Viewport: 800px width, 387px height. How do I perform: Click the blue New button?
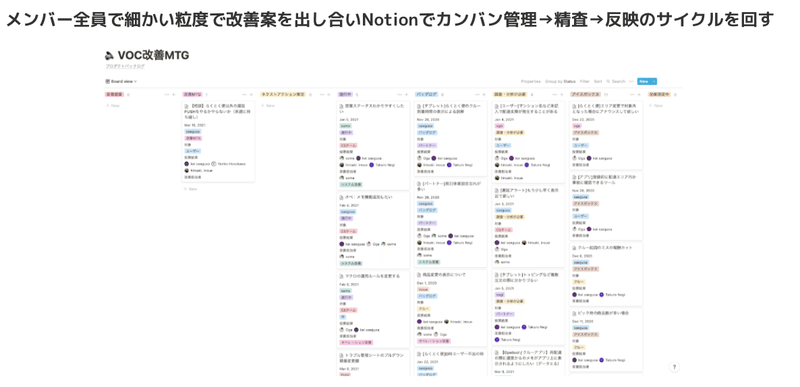tap(644, 81)
